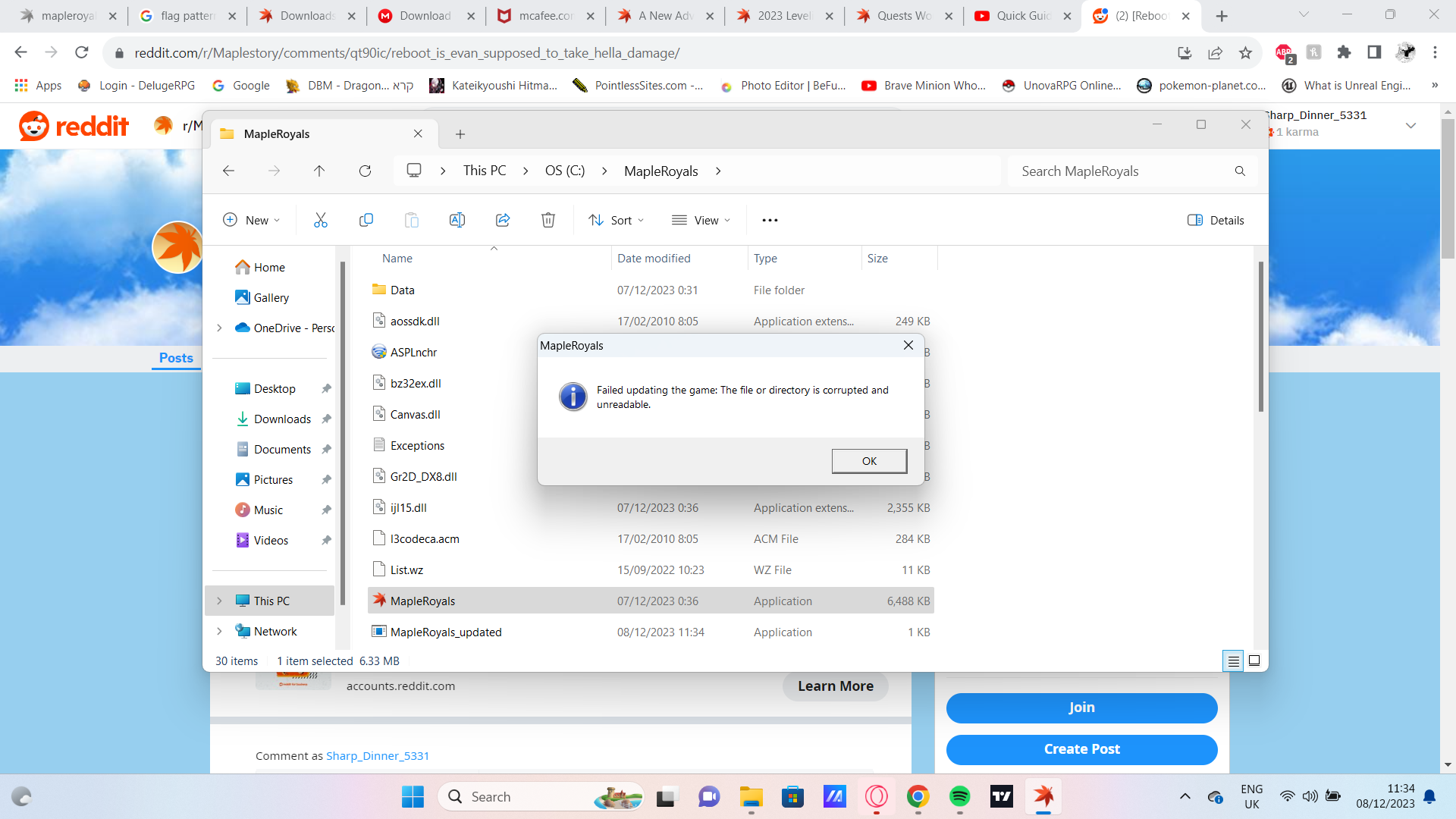Close the MapleRoyals error dialog
Viewport: 1456px width, 819px height.
[908, 345]
